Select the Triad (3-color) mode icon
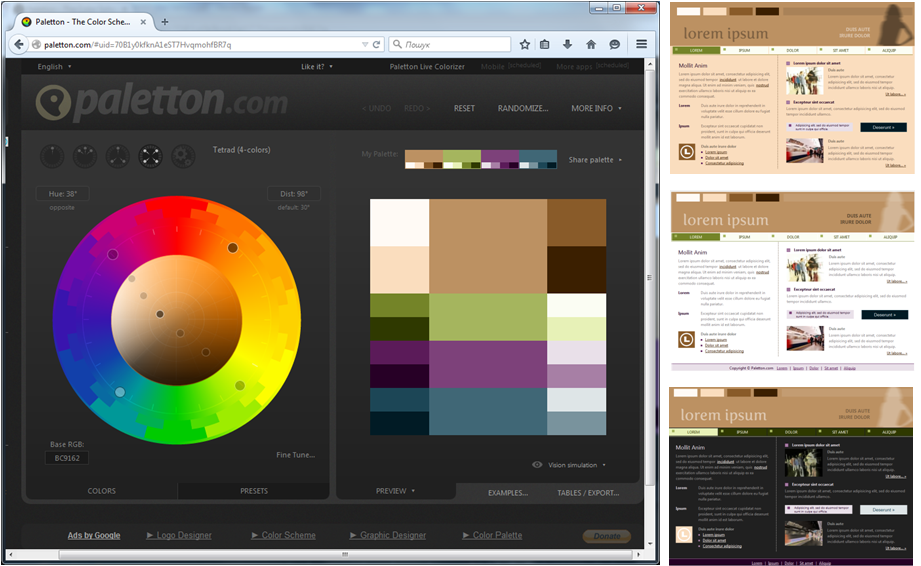 117,156
